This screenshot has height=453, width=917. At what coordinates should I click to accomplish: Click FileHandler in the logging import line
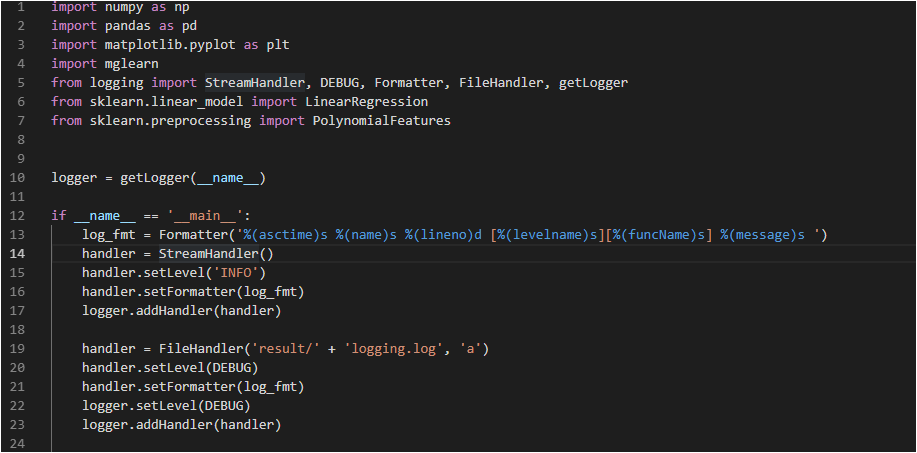(x=497, y=82)
